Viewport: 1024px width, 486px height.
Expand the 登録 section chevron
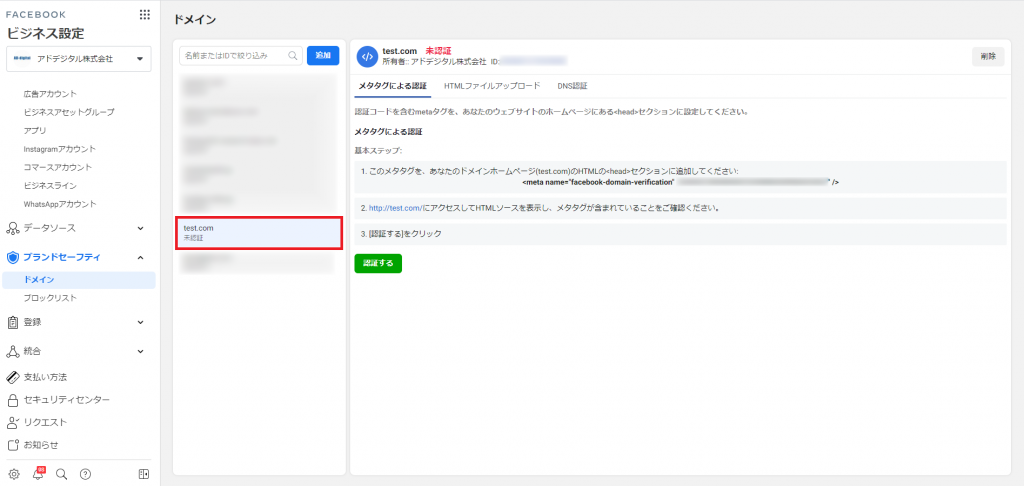pos(140,322)
